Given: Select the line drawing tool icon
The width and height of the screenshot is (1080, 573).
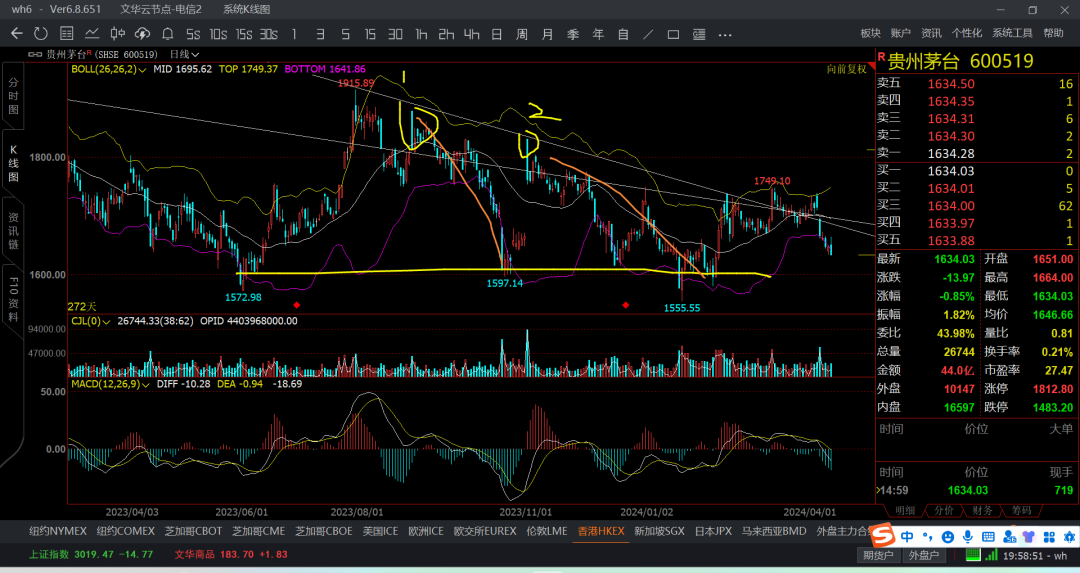Looking at the screenshot, I should point(648,34).
